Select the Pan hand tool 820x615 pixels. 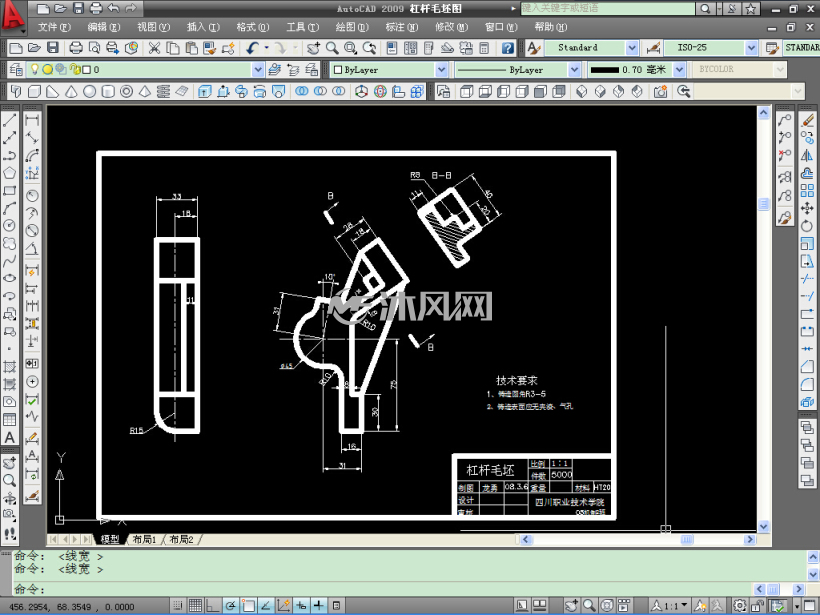click(313, 48)
